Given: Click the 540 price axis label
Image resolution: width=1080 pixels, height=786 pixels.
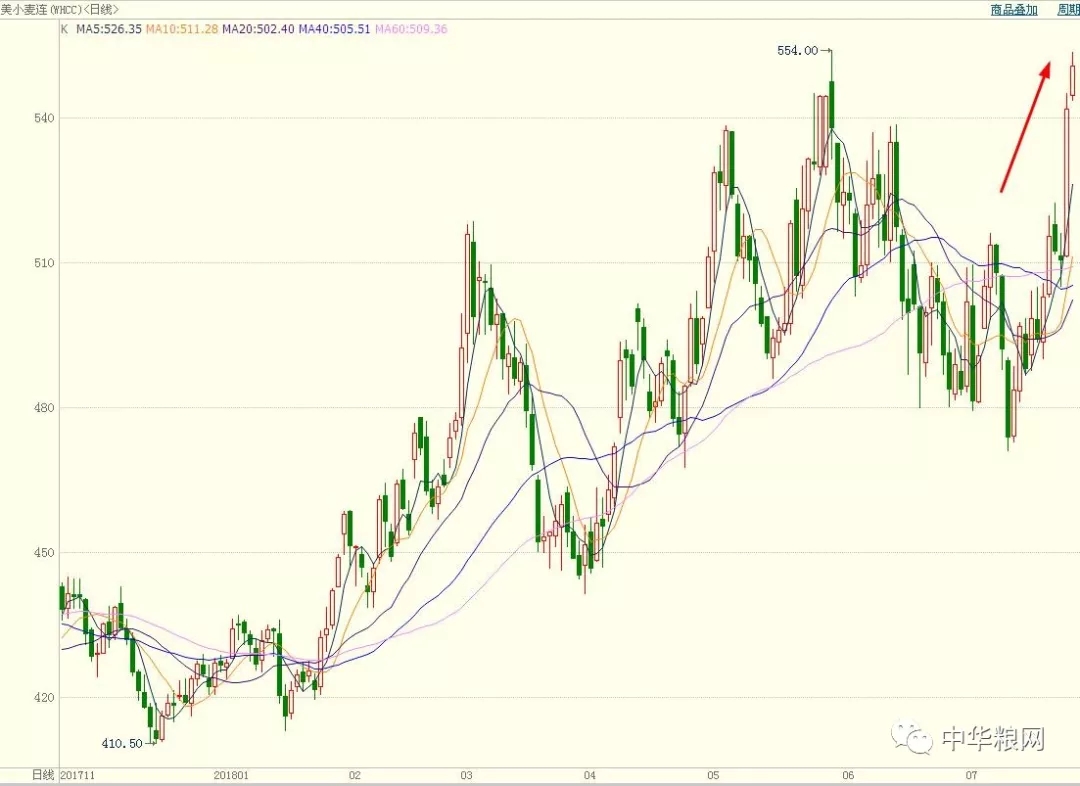Looking at the screenshot, I should coord(44,118).
